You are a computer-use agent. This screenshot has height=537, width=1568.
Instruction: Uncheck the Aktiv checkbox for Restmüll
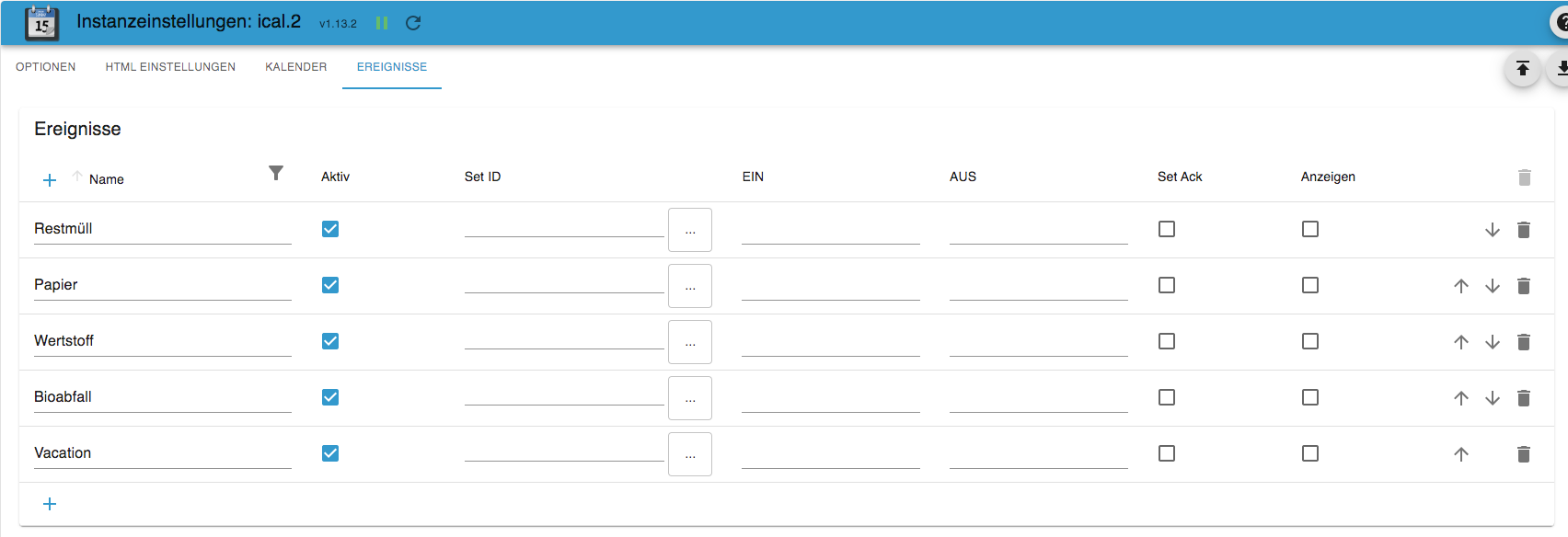click(x=330, y=229)
